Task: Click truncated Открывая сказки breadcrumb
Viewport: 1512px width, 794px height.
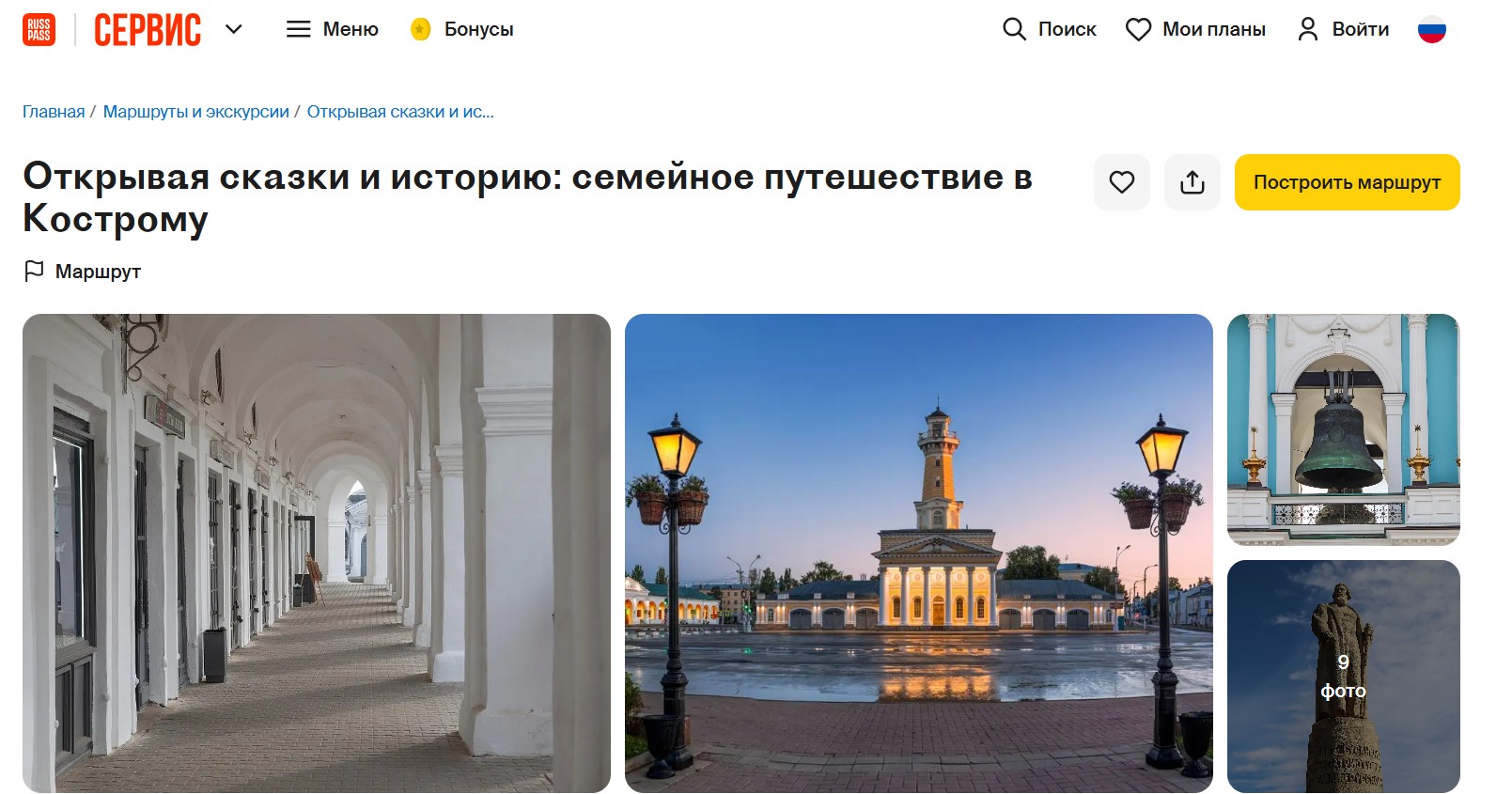Action: tap(400, 112)
